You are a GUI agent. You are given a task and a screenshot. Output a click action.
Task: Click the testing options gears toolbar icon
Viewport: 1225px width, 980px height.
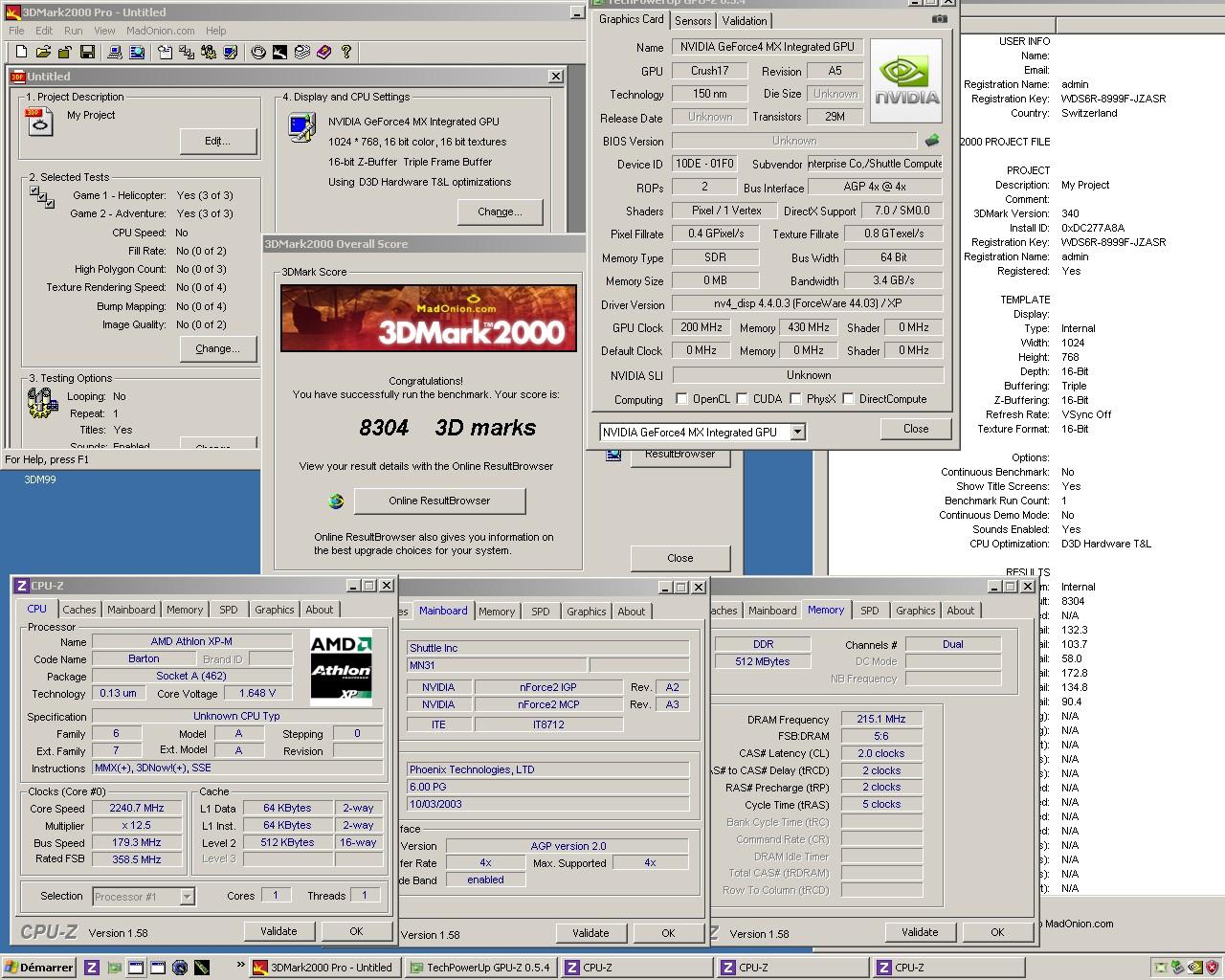point(209,52)
